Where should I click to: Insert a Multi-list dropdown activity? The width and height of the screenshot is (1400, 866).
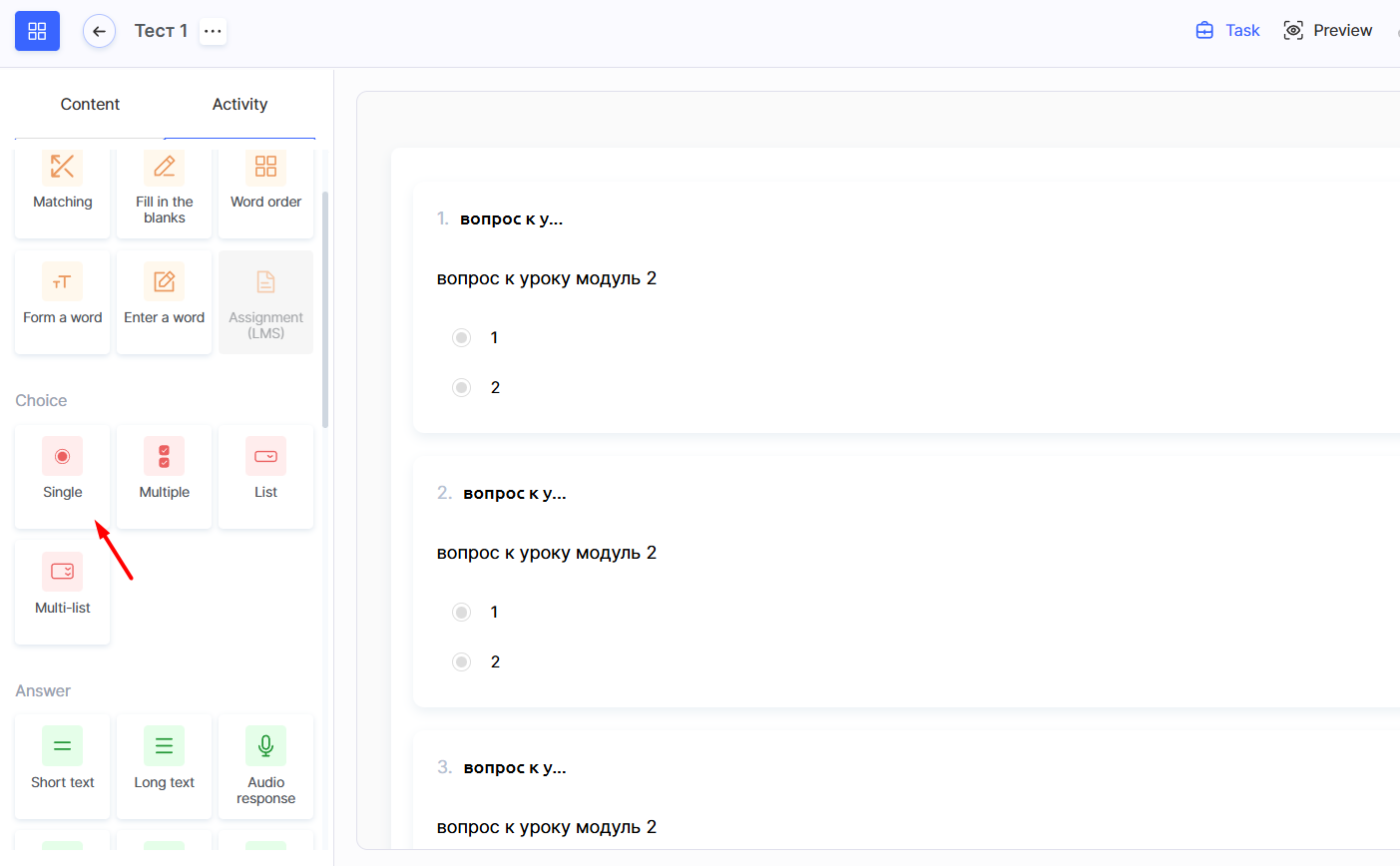pos(62,589)
